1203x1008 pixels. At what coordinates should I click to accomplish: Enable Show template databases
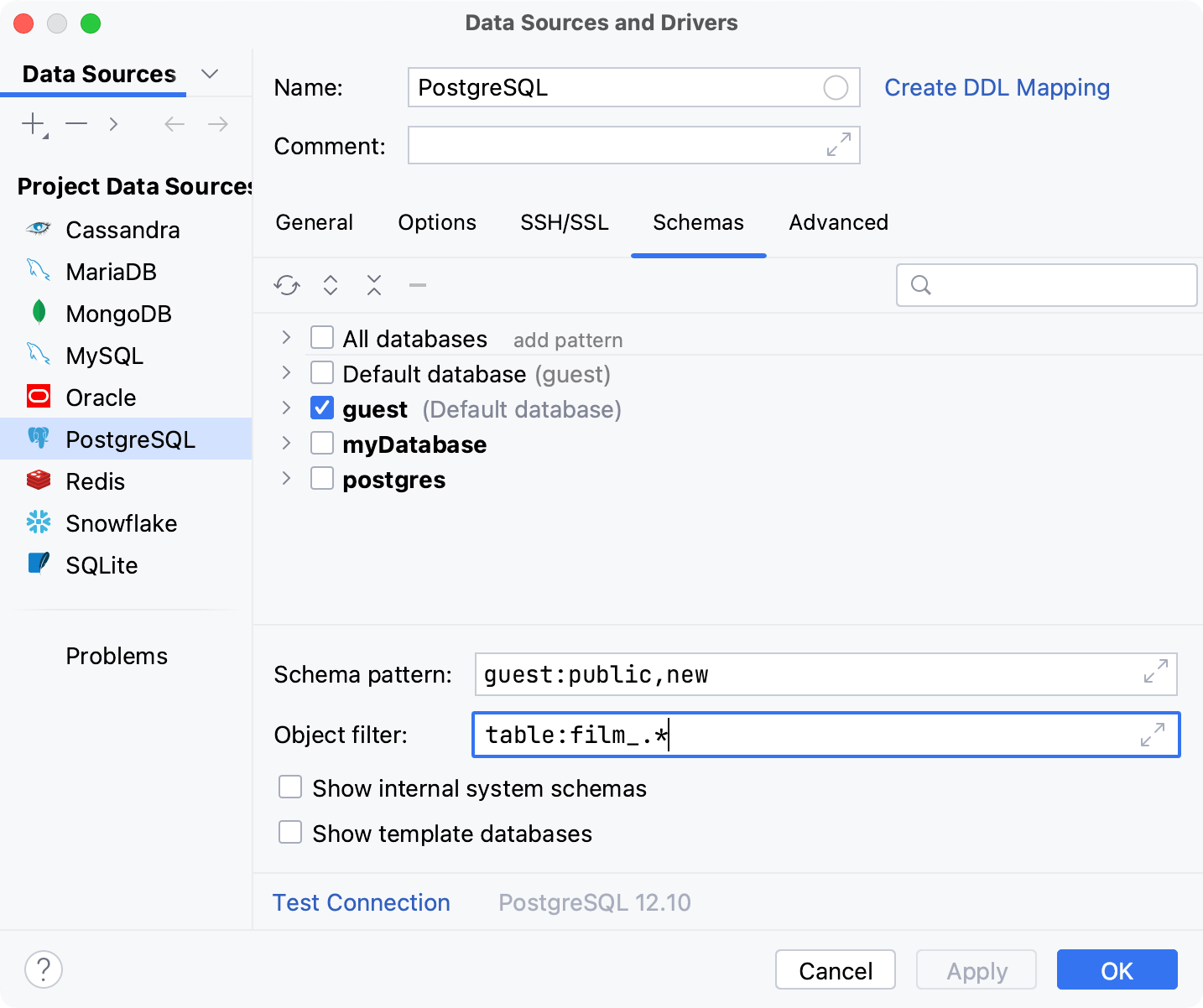(289, 832)
